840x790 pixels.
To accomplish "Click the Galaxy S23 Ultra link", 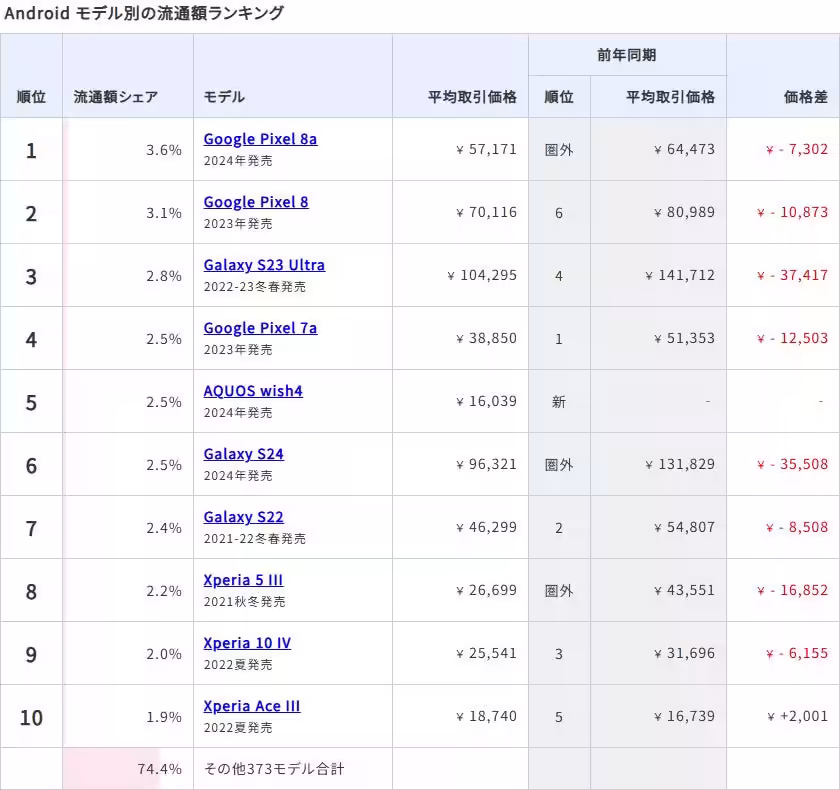I will (x=264, y=265).
